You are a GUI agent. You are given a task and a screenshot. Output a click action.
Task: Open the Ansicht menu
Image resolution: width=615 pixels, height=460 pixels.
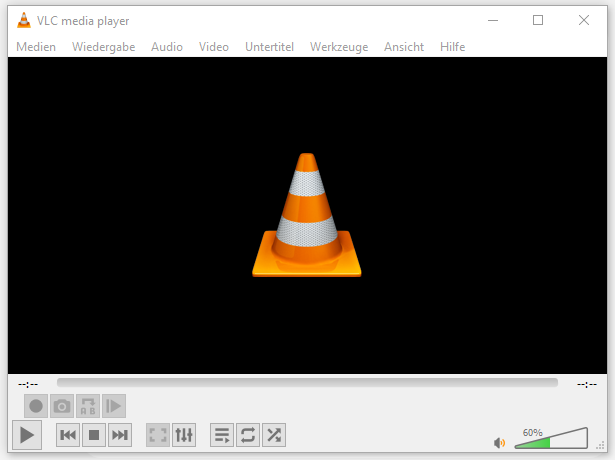[x=404, y=47]
